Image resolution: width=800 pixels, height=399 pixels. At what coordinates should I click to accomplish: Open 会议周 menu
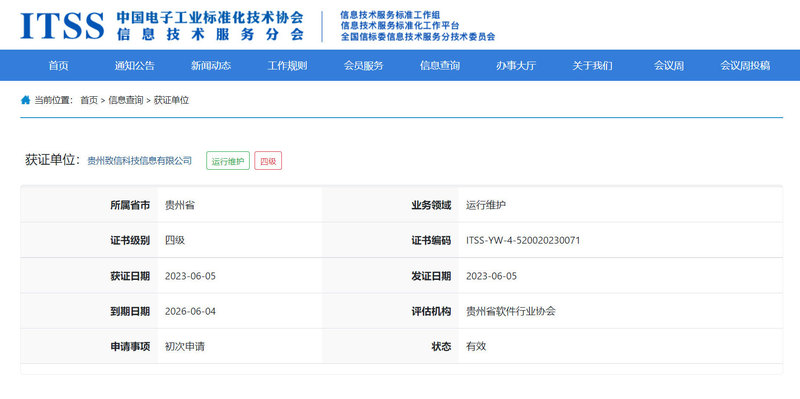[x=669, y=65]
